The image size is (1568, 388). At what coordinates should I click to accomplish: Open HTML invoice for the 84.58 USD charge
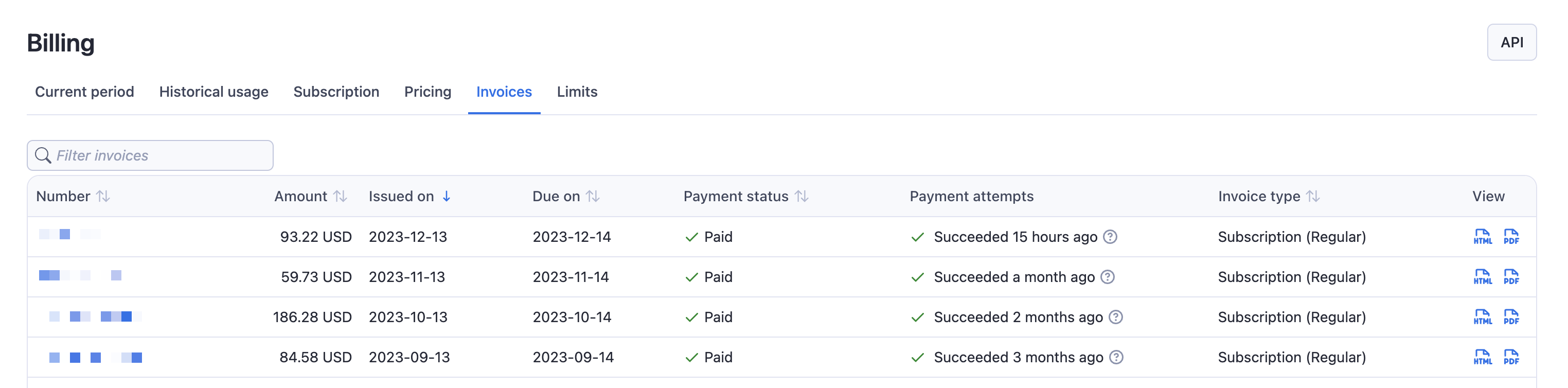coord(1482,357)
